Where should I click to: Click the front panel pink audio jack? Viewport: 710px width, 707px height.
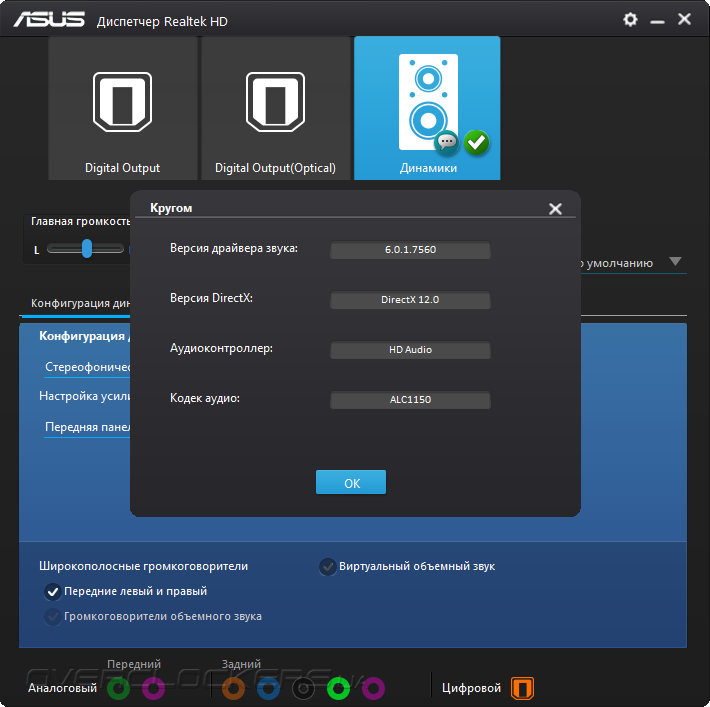(154, 688)
